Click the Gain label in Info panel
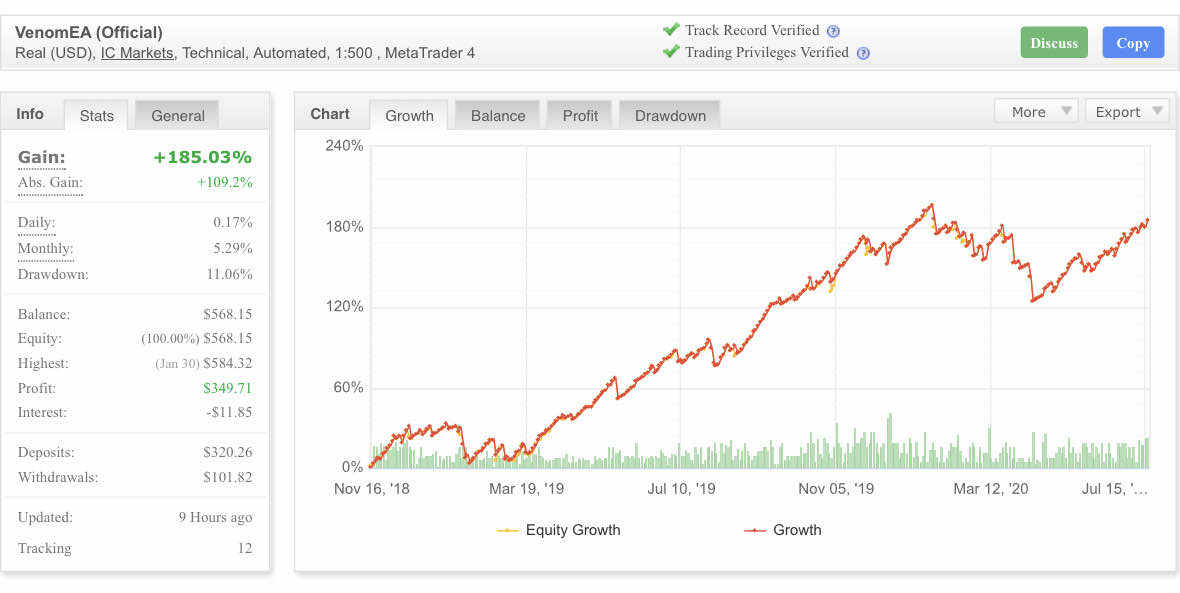The image size is (1180, 593). coord(42,157)
